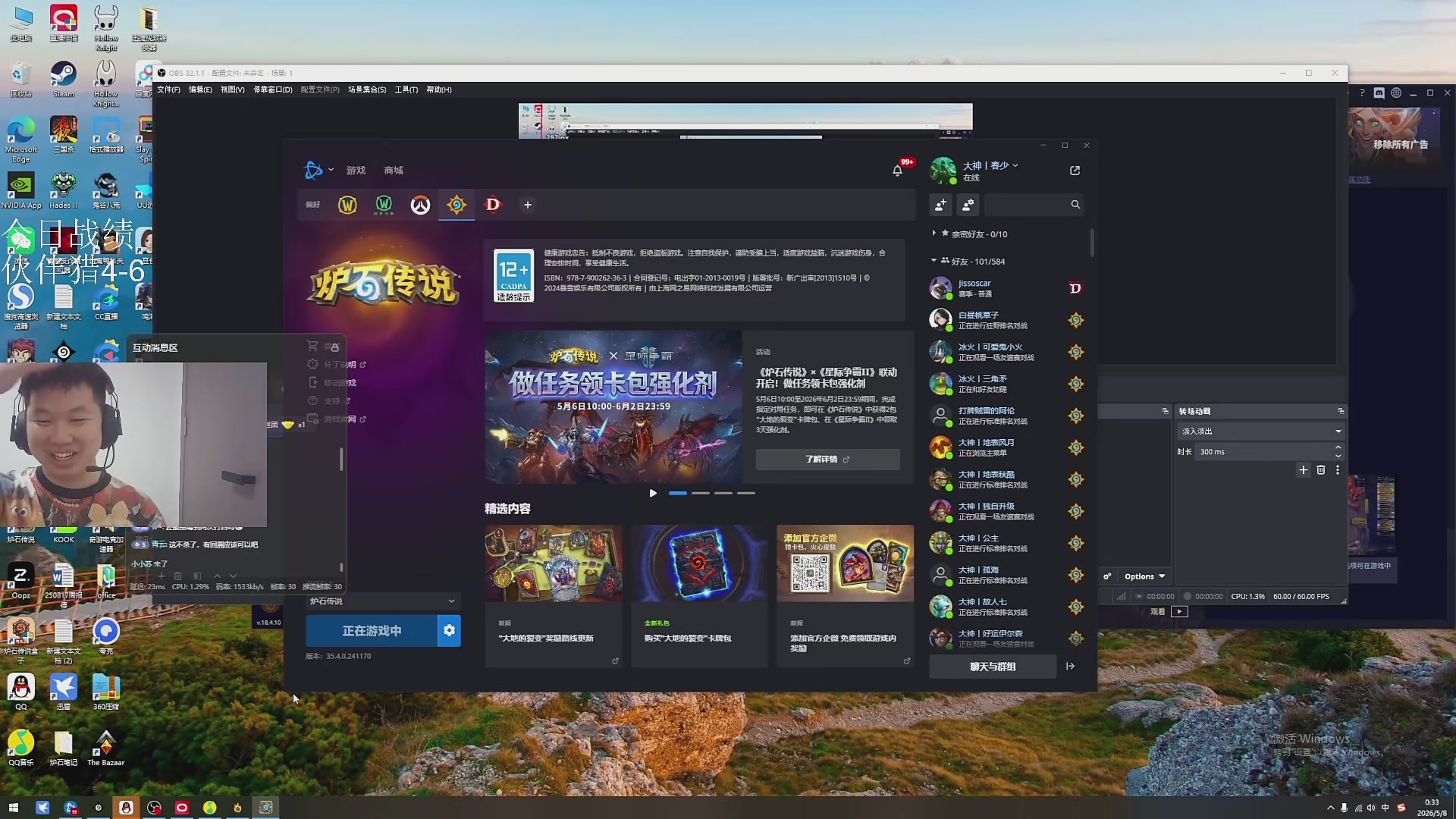Select friend jissoscar in friends list
The height and width of the screenshot is (819, 1456).
[1006, 288]
